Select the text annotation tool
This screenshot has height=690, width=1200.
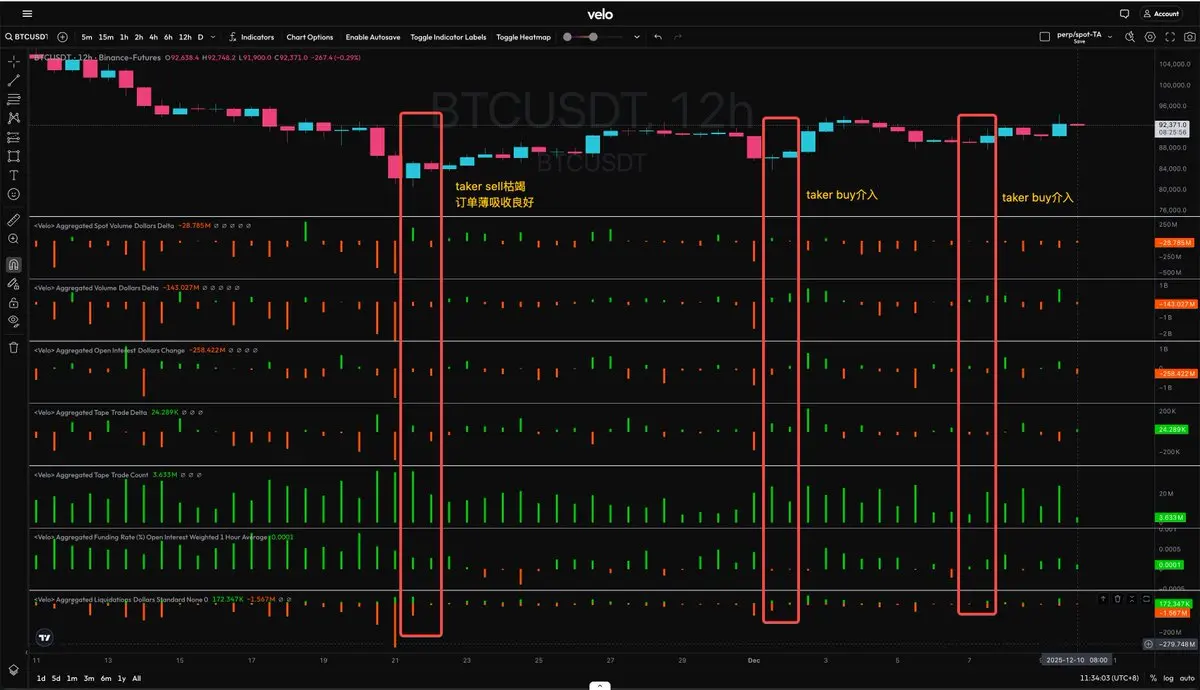click(14, 175)
